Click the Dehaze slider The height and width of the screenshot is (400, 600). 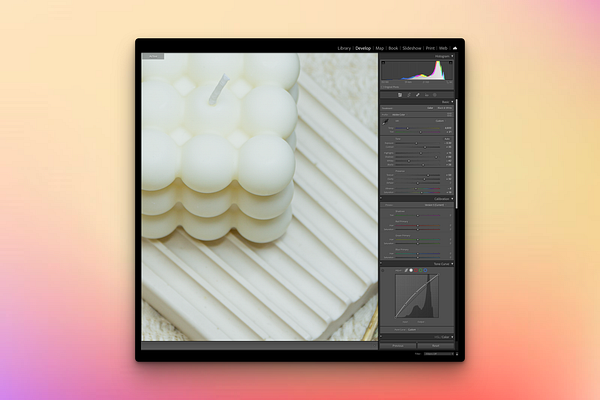(x=417, y=183)
